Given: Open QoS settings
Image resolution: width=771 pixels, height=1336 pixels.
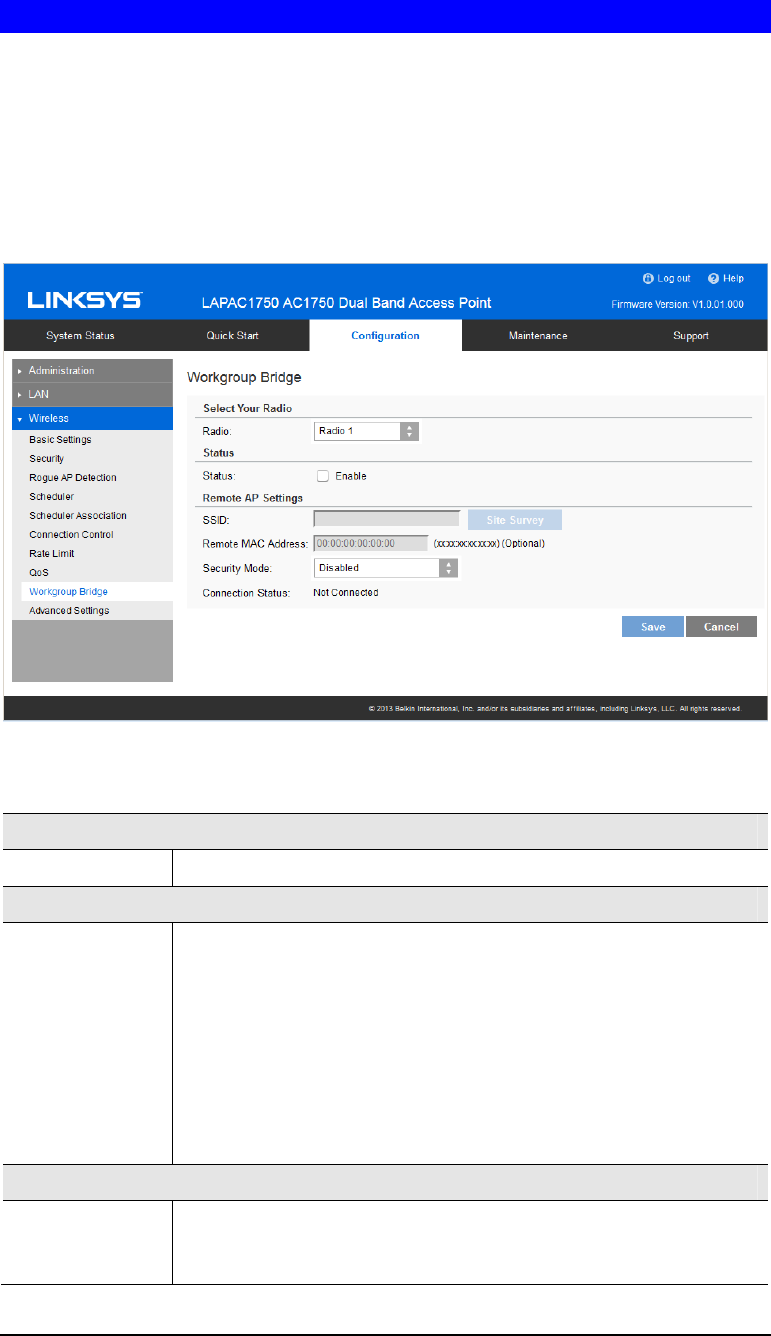Looking at the screenshot, I should [x=38, y=572].
